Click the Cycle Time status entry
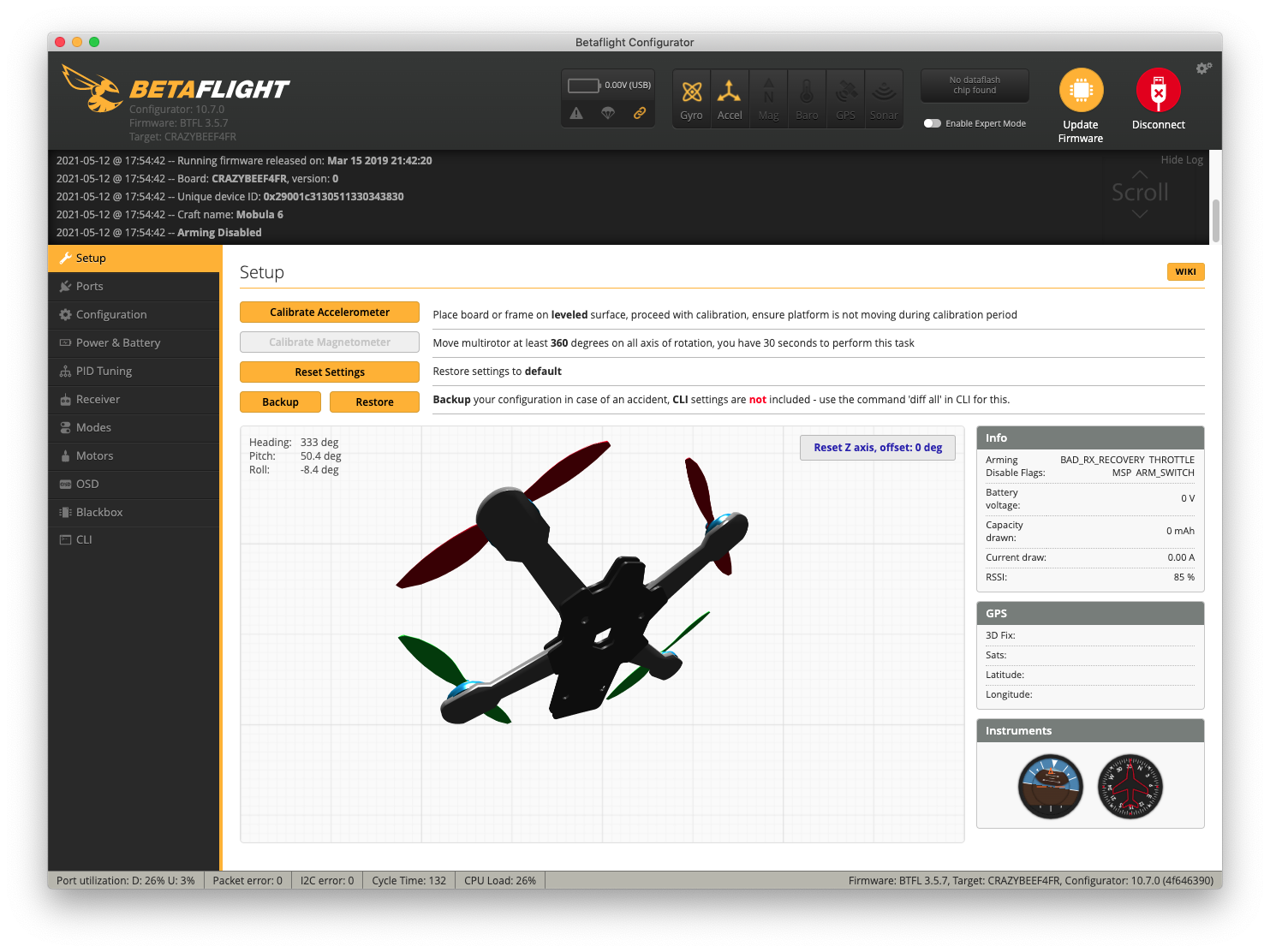Image resolution: width=1270 pixels, height=952 pixels. coord(409,881)
